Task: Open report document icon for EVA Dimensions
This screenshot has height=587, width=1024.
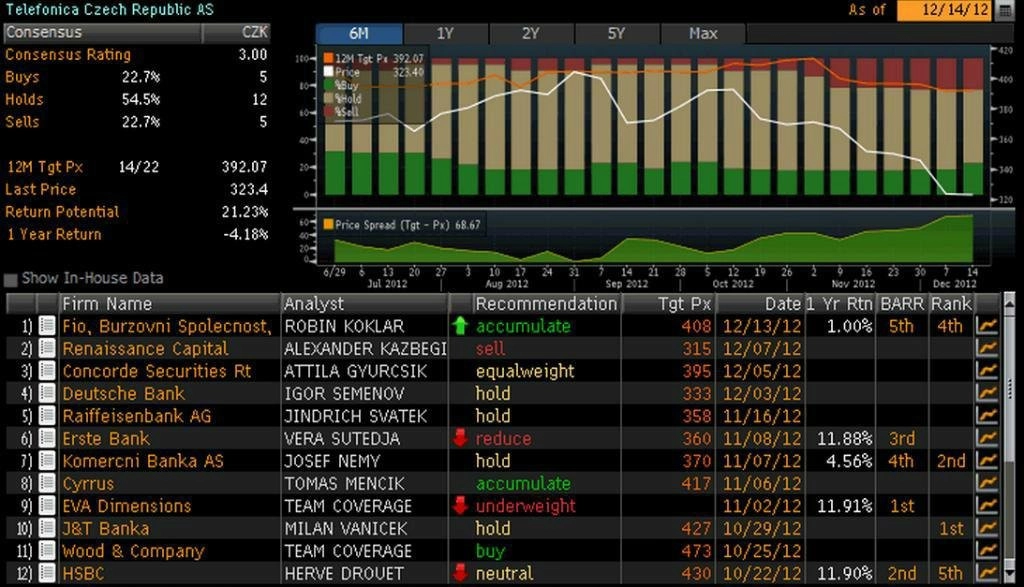Action: (x=46, y=506)
